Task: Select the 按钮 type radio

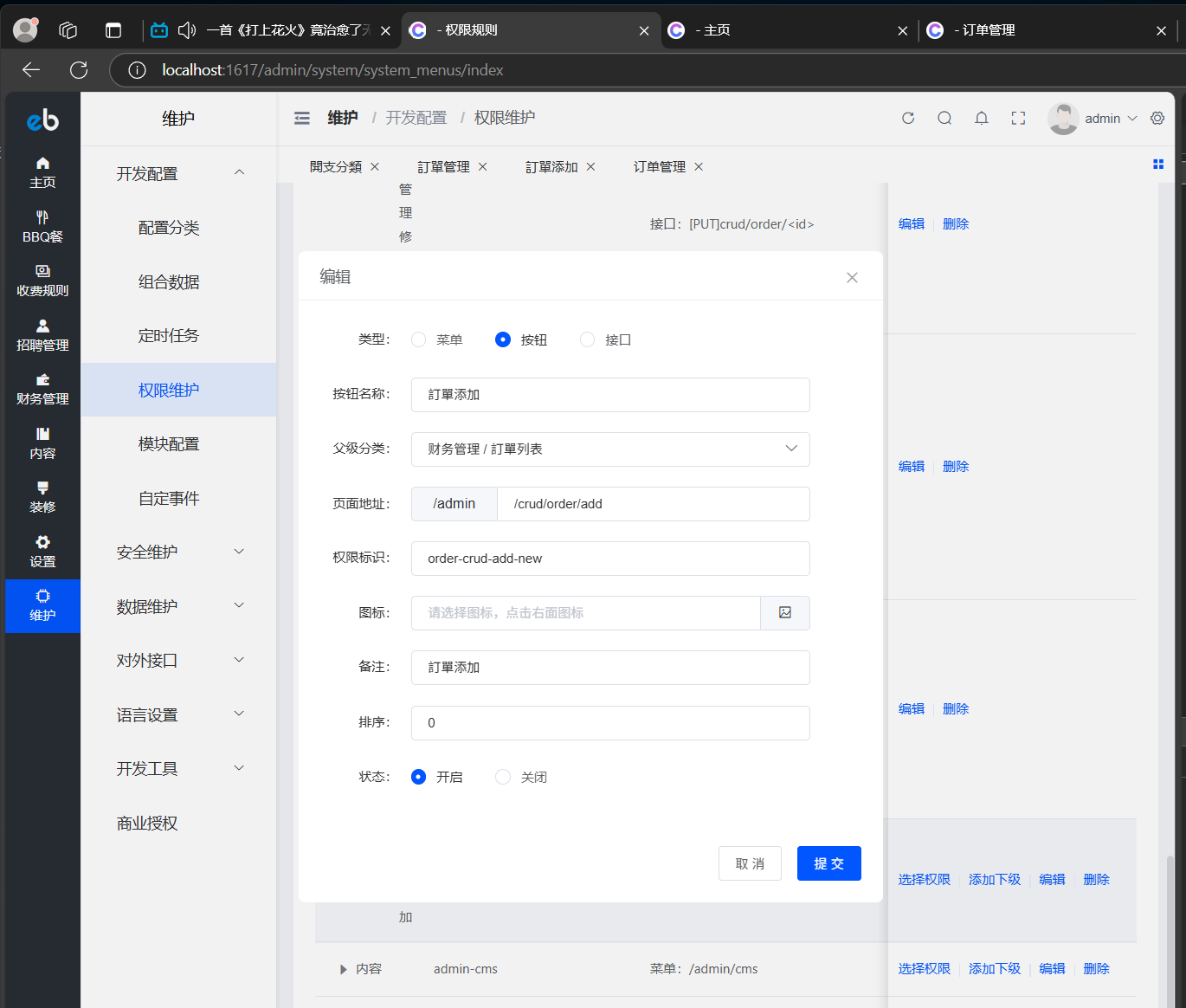Action: (503, 339)
